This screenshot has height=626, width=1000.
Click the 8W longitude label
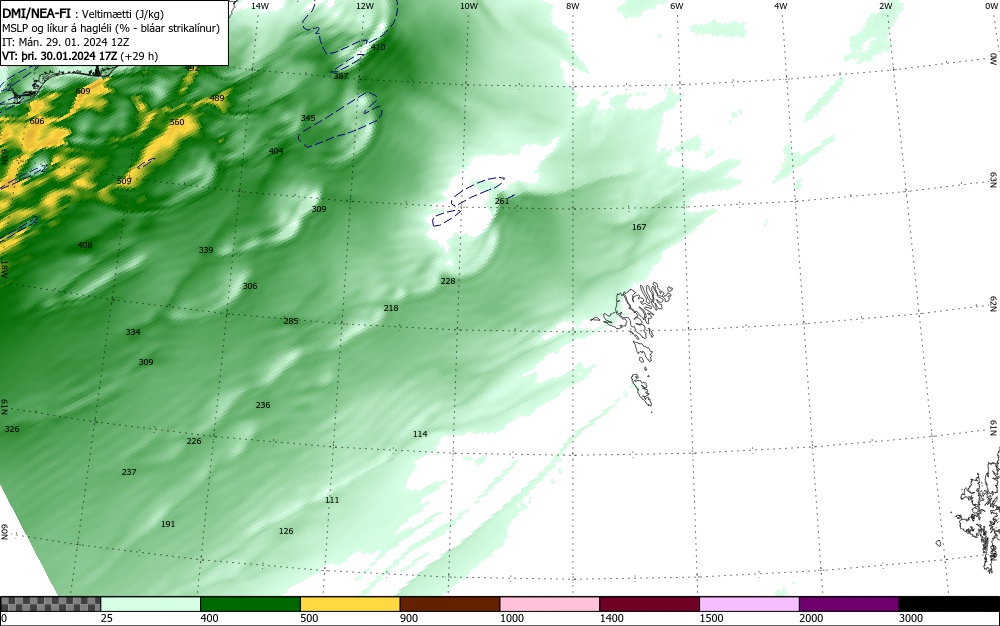[x=573, y=6]
